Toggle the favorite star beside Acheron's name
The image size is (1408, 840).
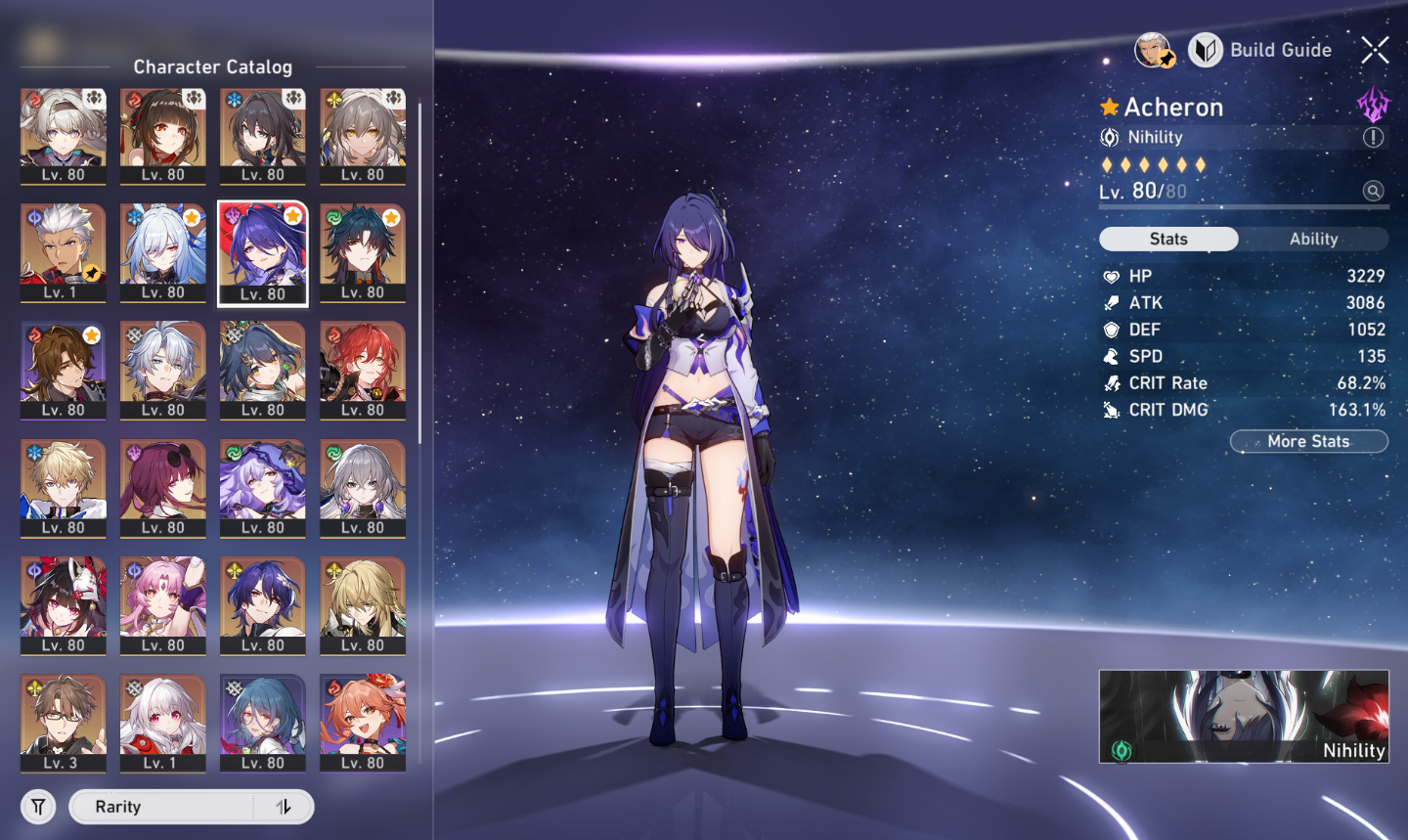[1109, 107]
